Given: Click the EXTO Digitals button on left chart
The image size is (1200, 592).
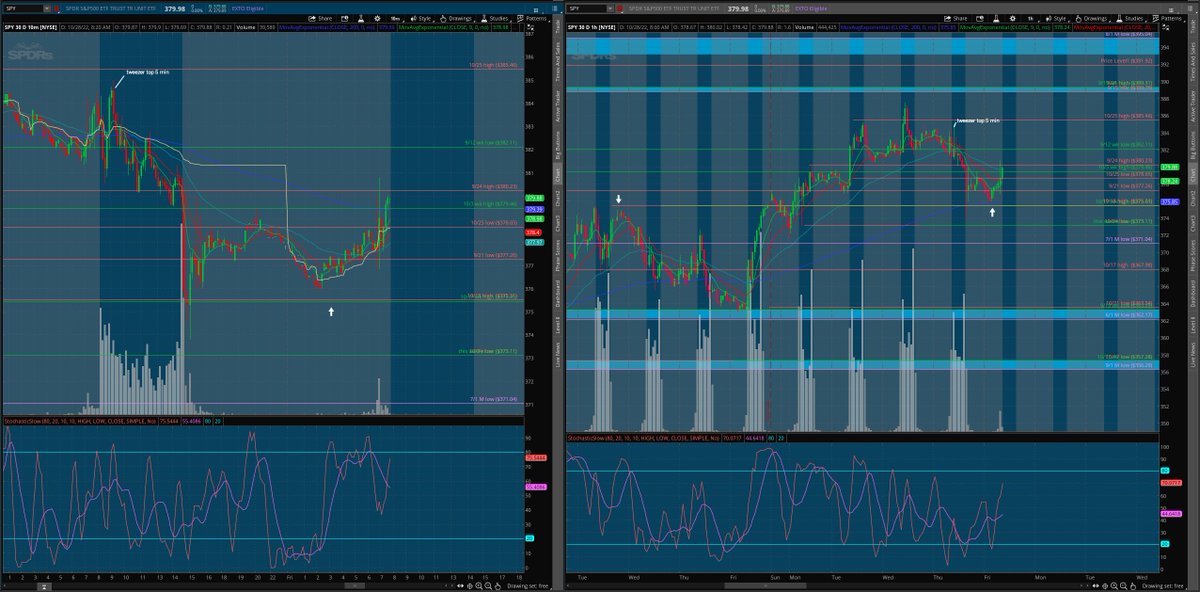Looking at the screenshot, I should click(x=247, y=9).
